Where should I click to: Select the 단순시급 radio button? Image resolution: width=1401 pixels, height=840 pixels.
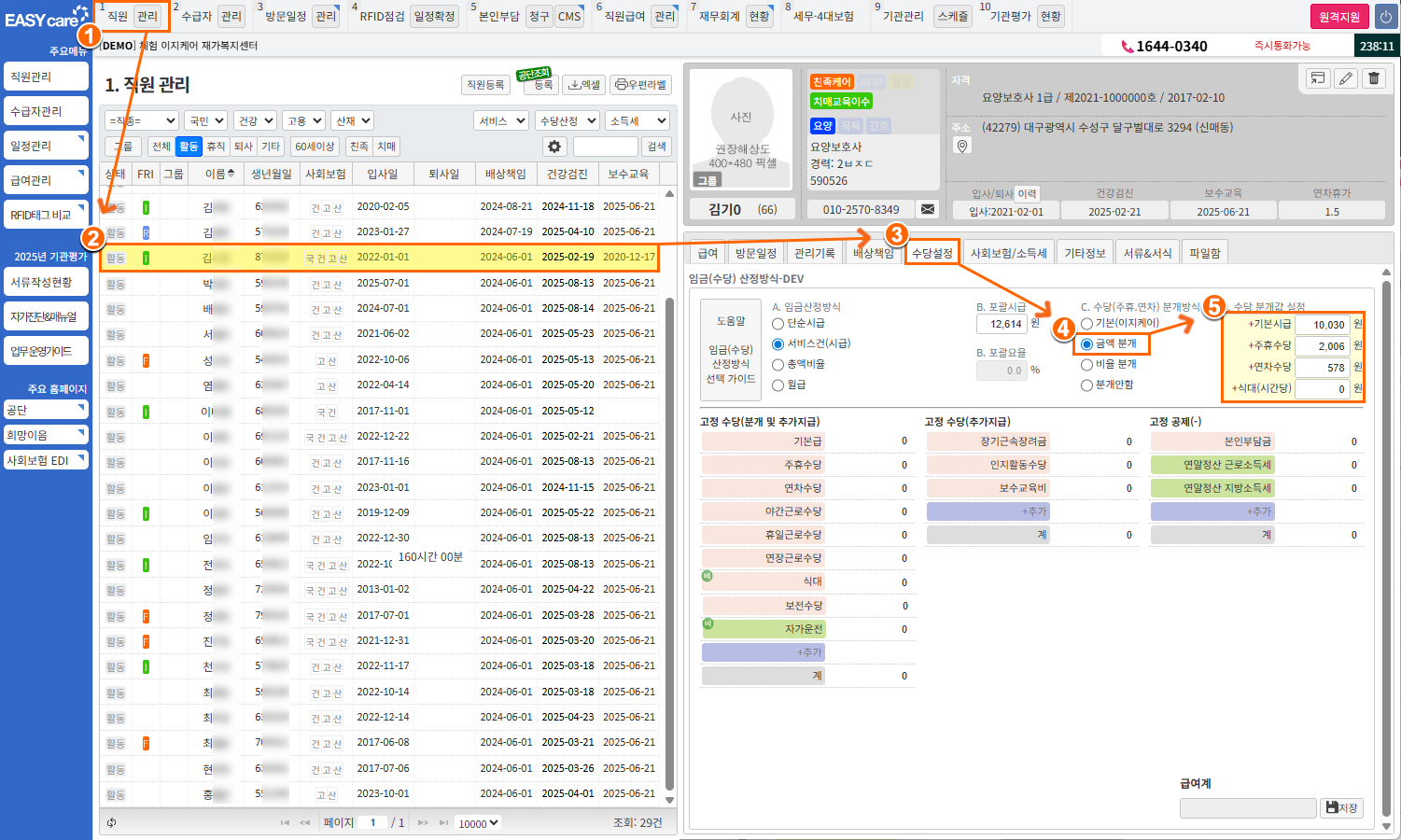pyautogui.click(x=778, y=324)
